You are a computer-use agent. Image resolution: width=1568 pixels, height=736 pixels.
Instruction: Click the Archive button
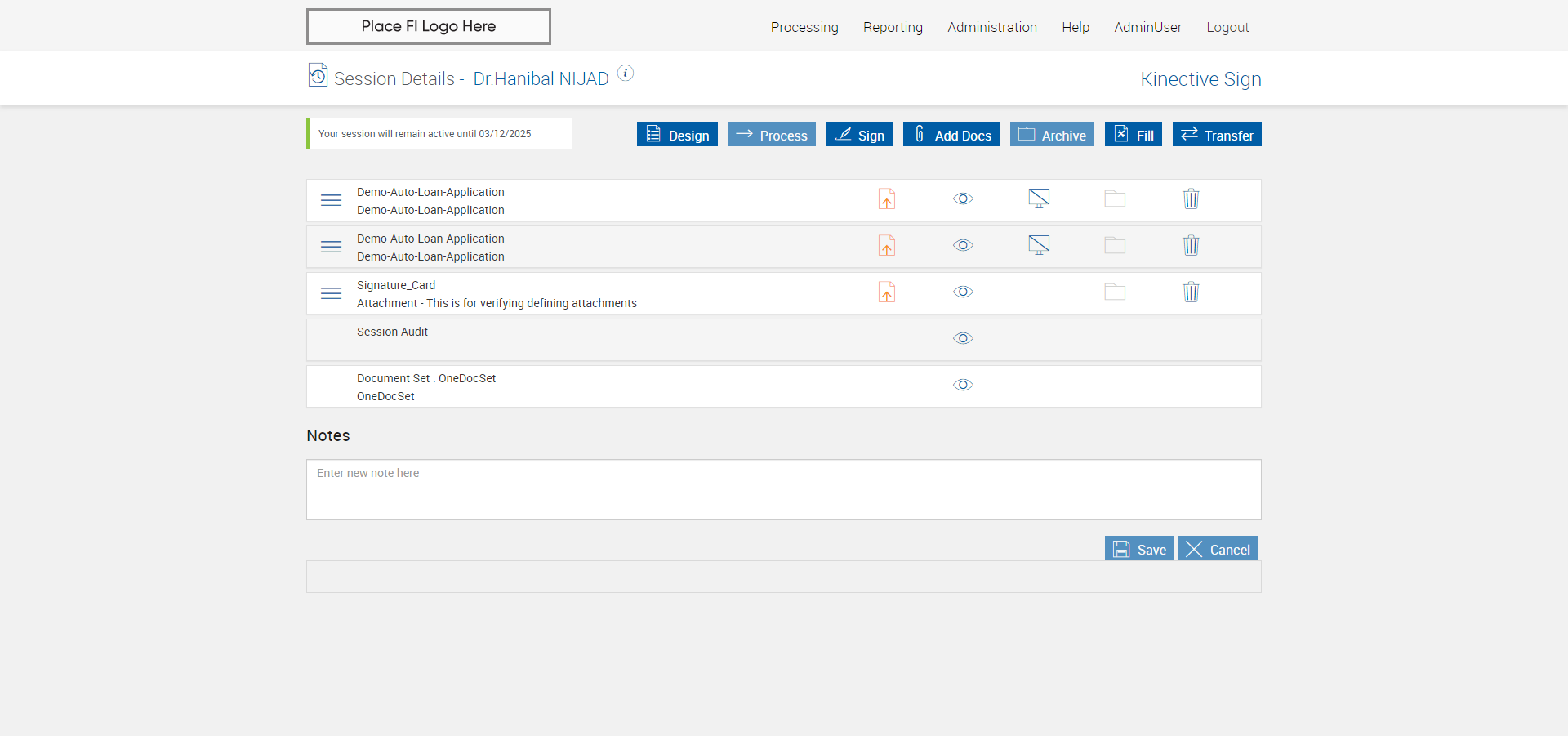pyautogui.click(x=1052, y=134)
